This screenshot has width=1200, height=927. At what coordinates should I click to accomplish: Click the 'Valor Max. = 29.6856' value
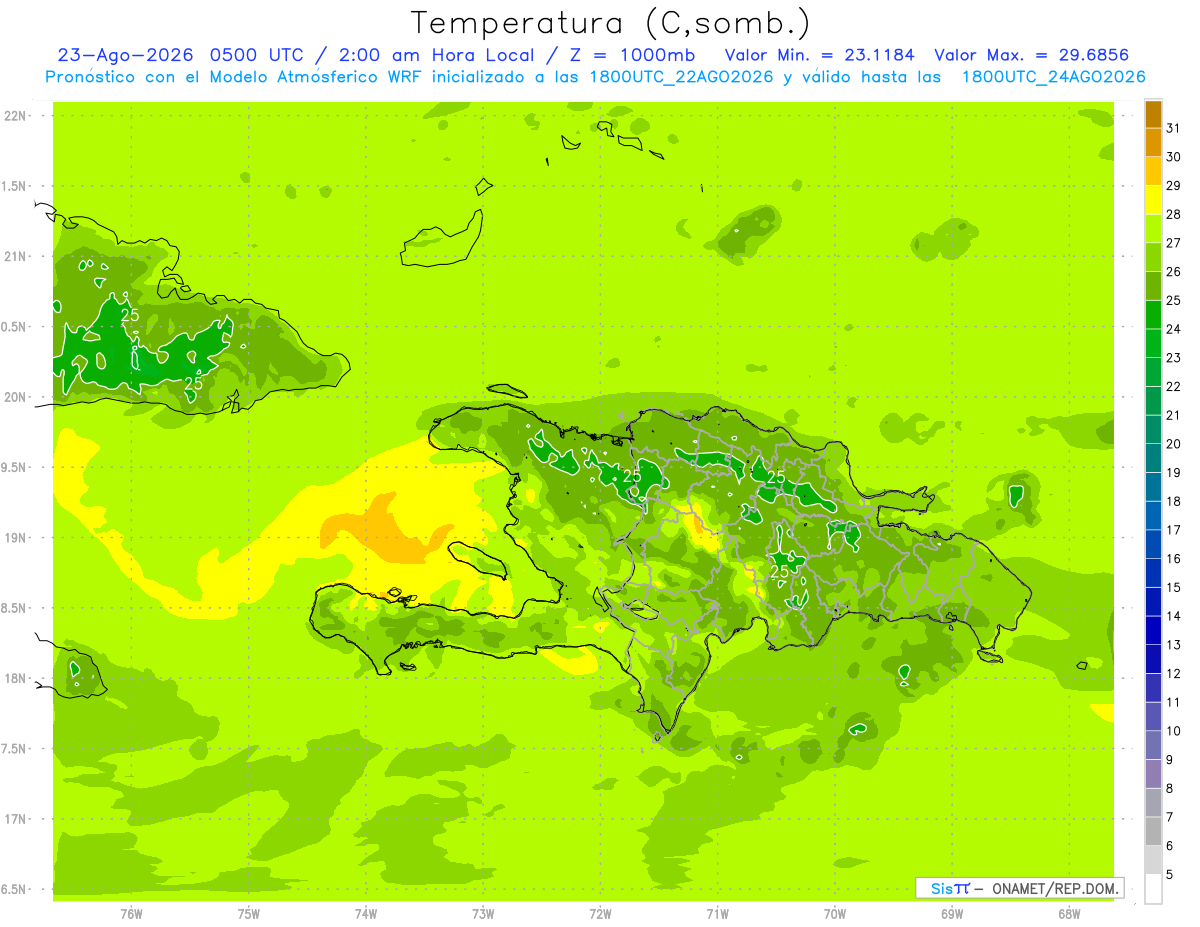(1033, 55)
